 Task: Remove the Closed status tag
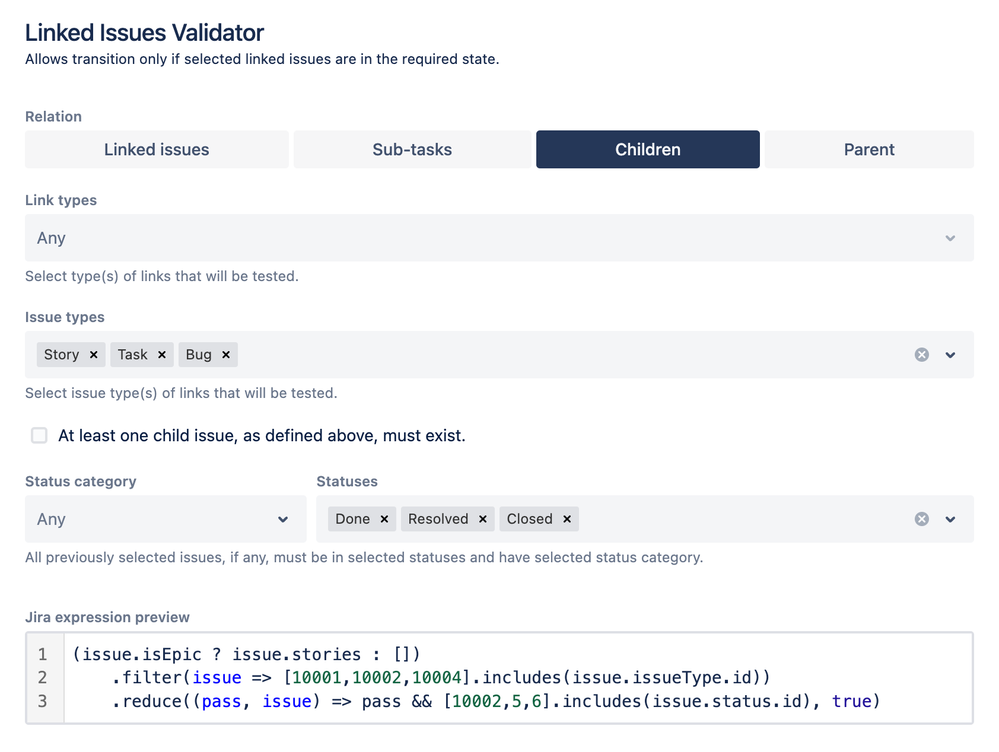pos(567,519)
